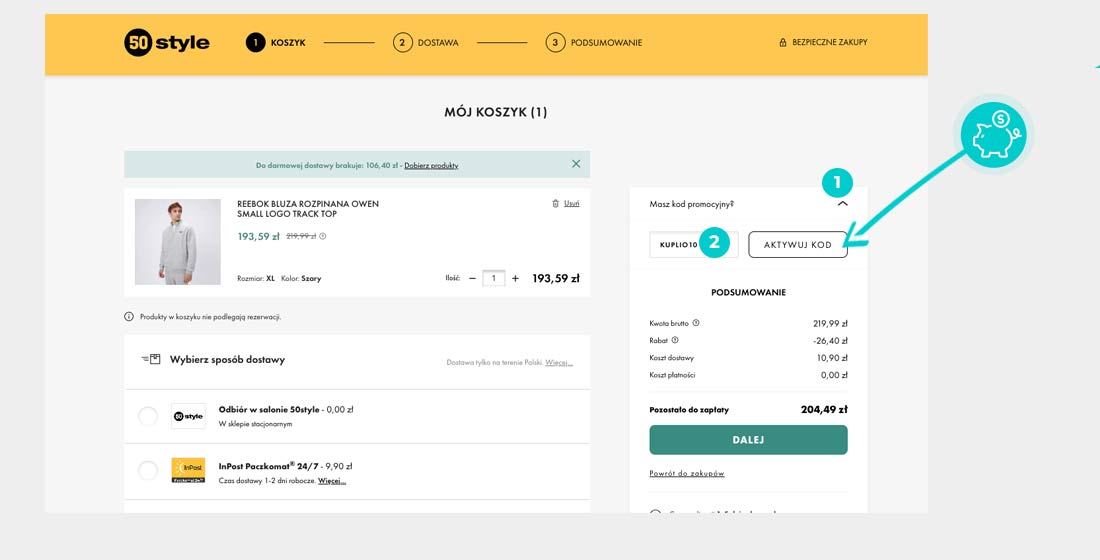Select InPost Paczkomat 24/7 delivery option
This screenshot has width=1100, height=560.
pos(148,470)
